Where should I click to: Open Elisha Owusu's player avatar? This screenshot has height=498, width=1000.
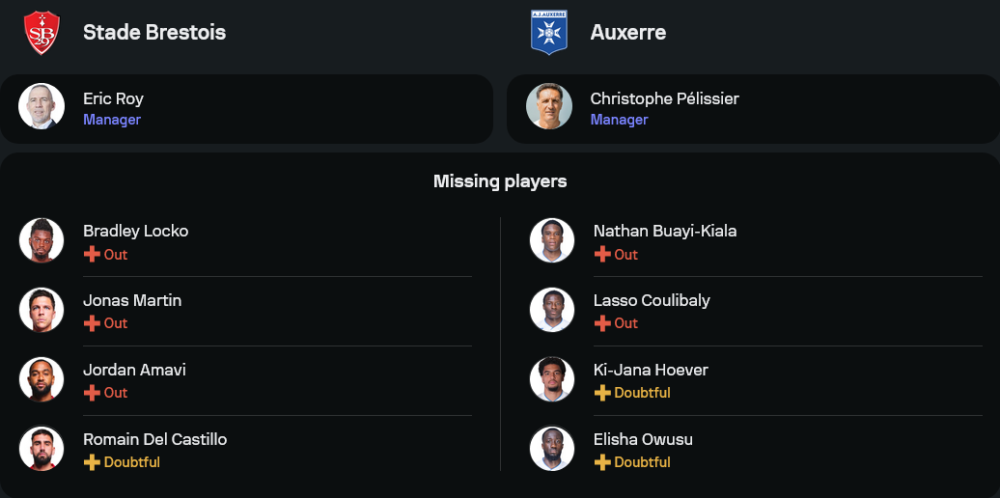[x=552, y=449]
